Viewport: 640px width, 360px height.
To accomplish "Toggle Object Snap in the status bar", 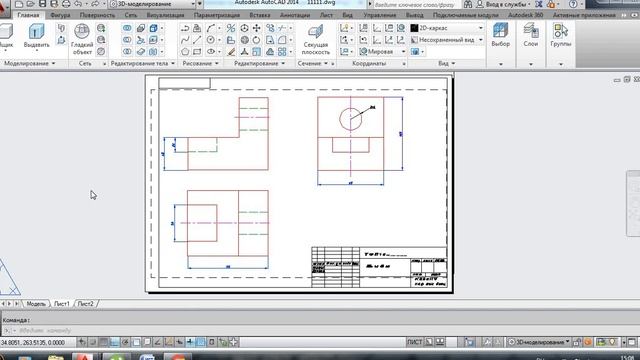I will pyautogui.click(x=136, y=342).
